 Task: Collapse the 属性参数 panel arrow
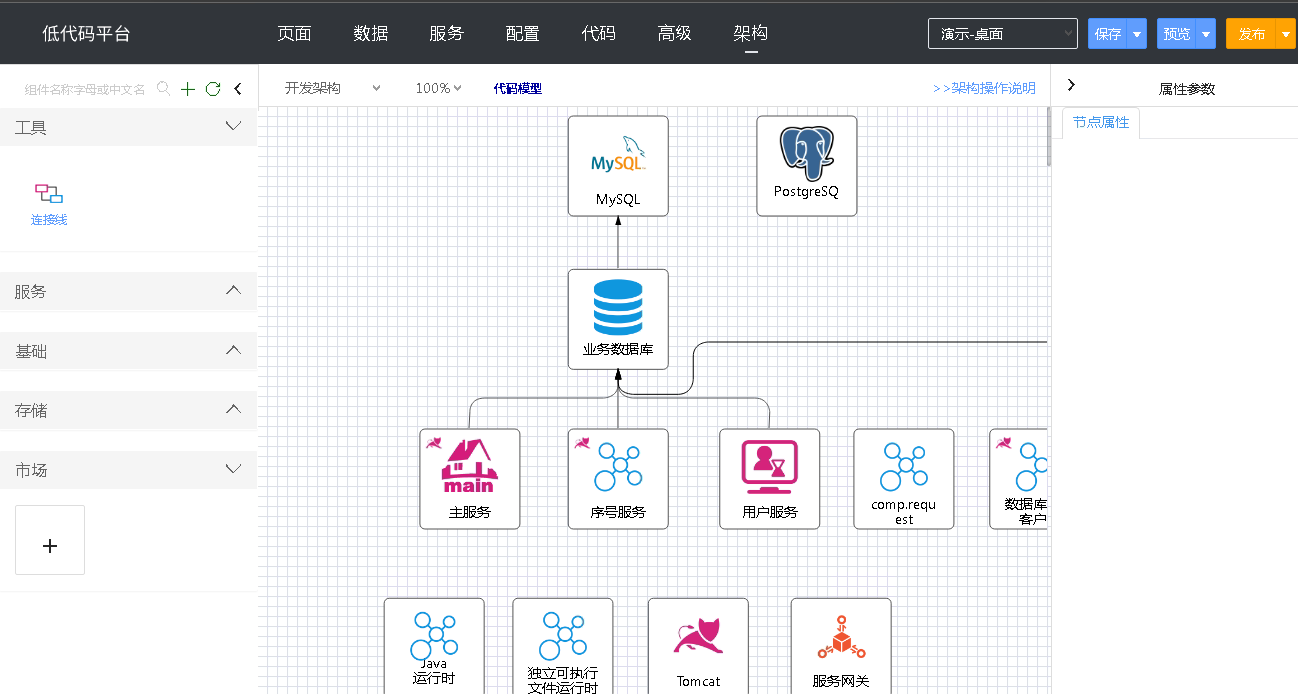[1071, 86]
